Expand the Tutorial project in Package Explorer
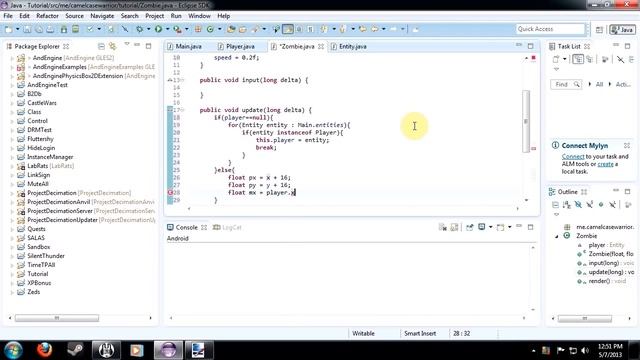640x360 pixels. [x=12, y=274]
